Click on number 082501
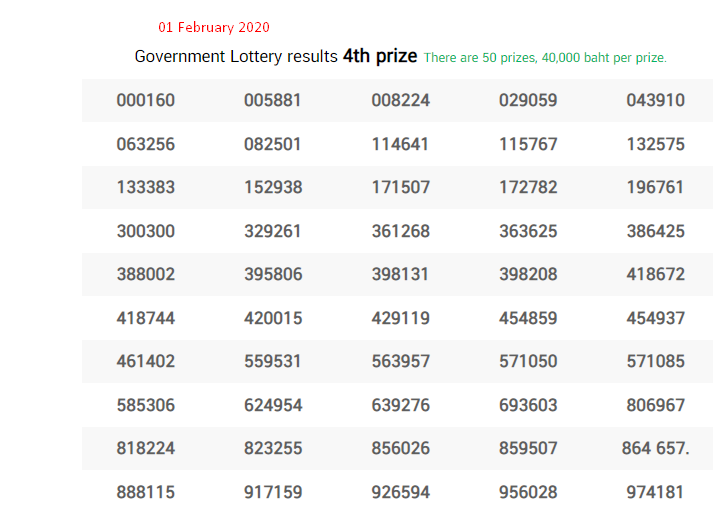Viewport: 713px width, 527px height. (x=272, y=144)
